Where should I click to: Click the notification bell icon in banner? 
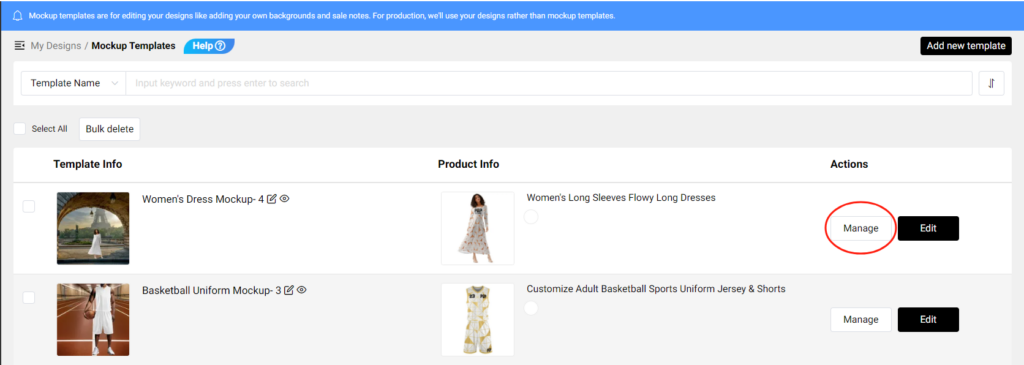pyautogui.click(x=18, y=16)
